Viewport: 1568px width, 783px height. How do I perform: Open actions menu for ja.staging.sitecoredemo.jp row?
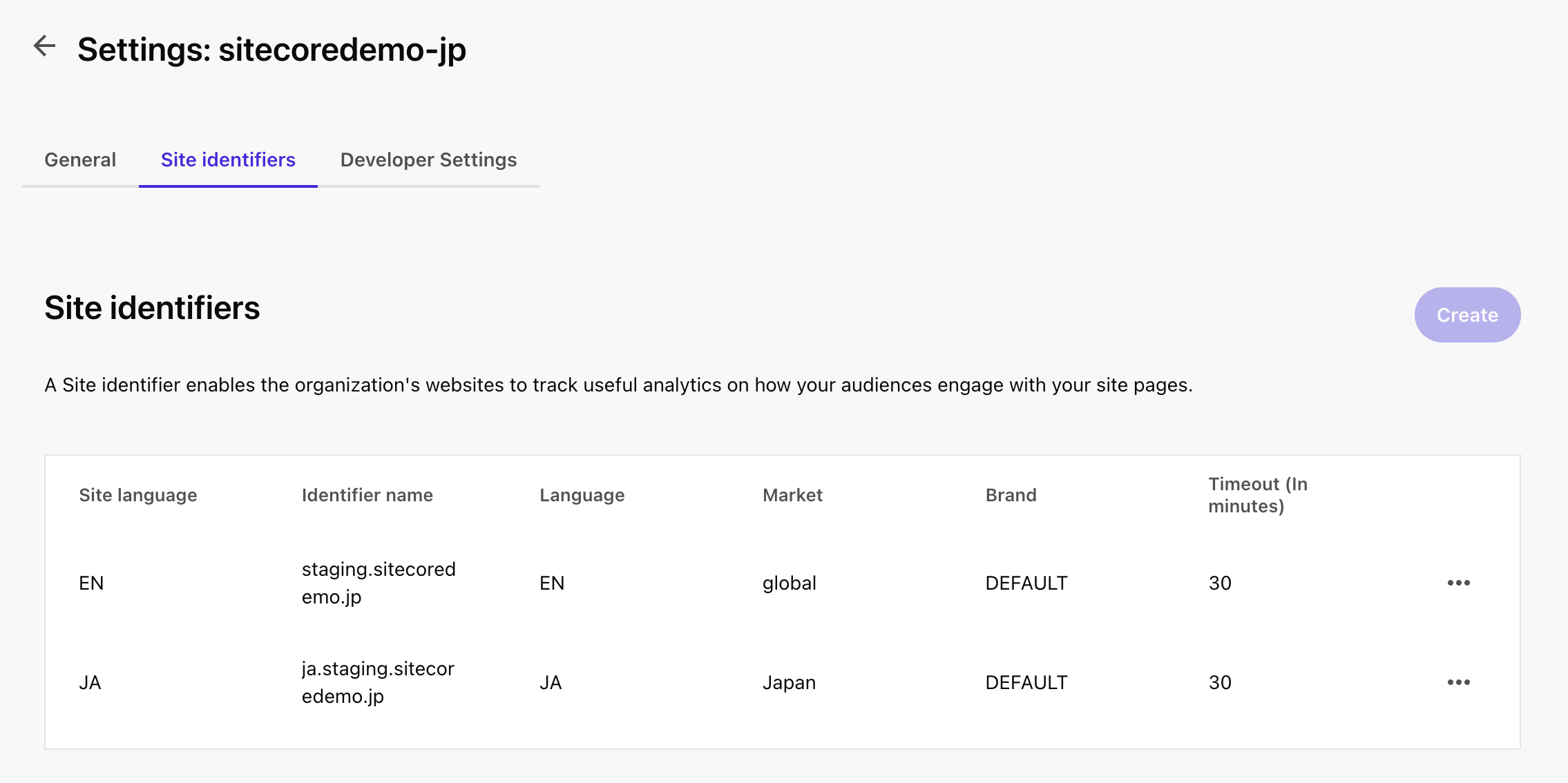click(1458, 682)
